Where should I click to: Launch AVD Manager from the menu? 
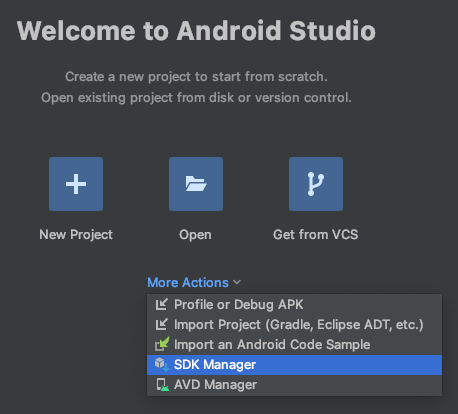294,385
